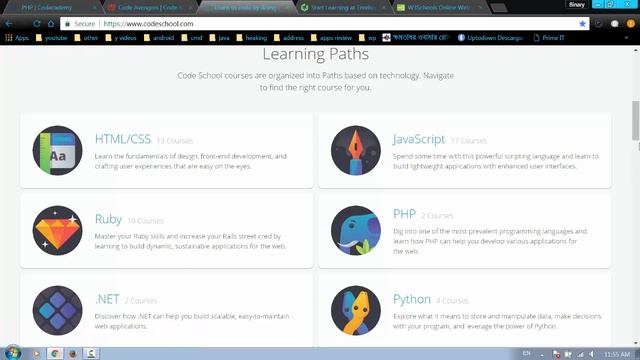Open the hacking bookmark folder
Viewport: 640px width, 360px height.
pyautogui.click(x=251, y=38)
